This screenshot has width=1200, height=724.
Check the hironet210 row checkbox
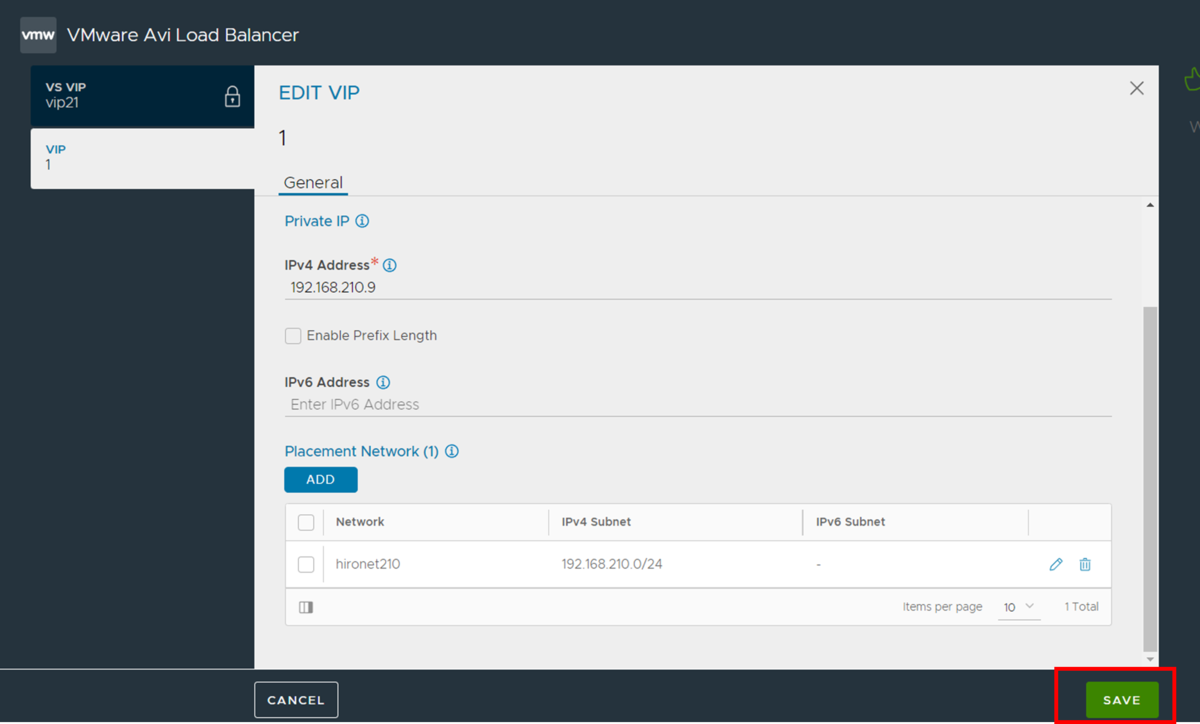click(x=306, y=565)
